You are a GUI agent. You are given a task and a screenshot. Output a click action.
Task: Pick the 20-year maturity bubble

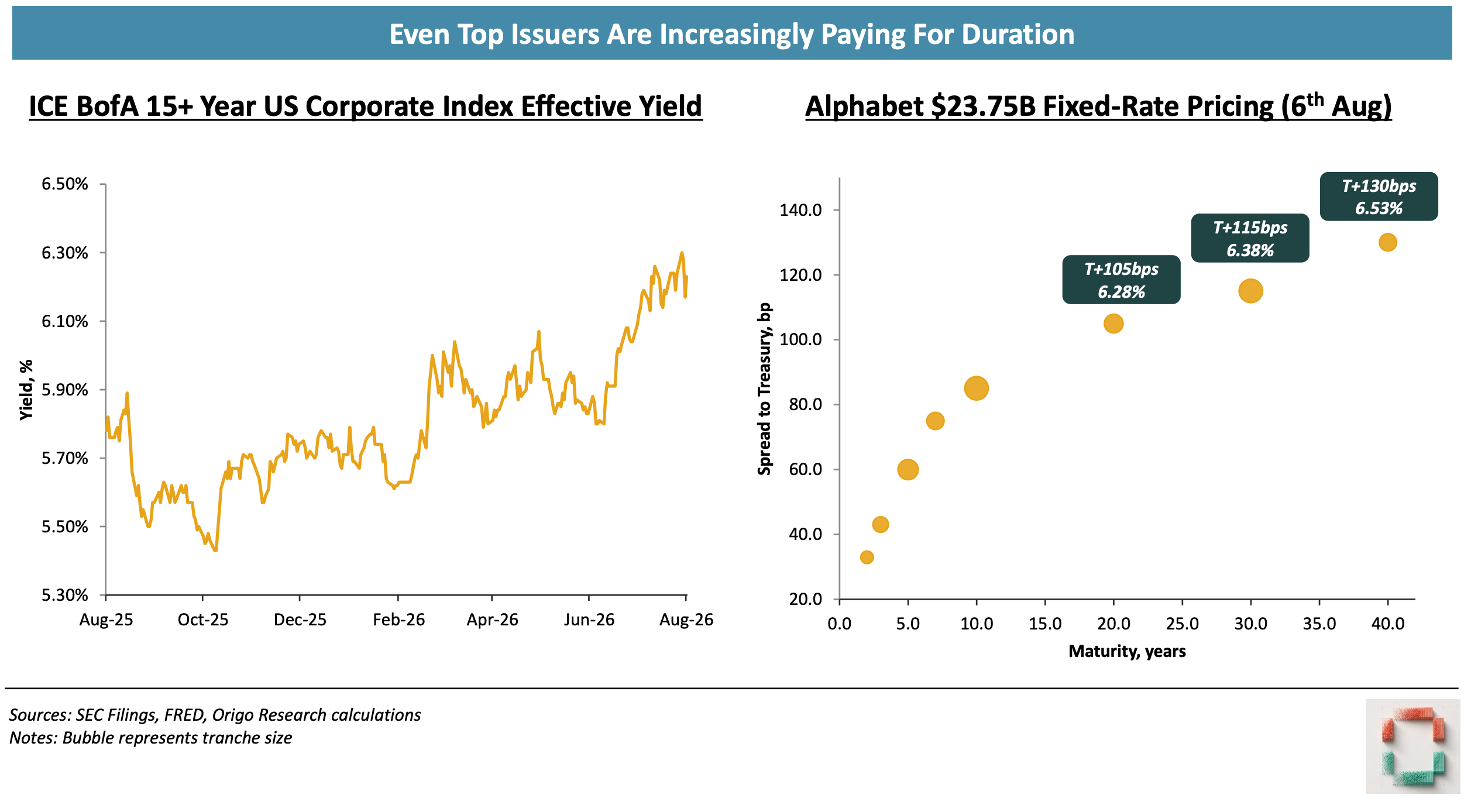coord(1113,324)
